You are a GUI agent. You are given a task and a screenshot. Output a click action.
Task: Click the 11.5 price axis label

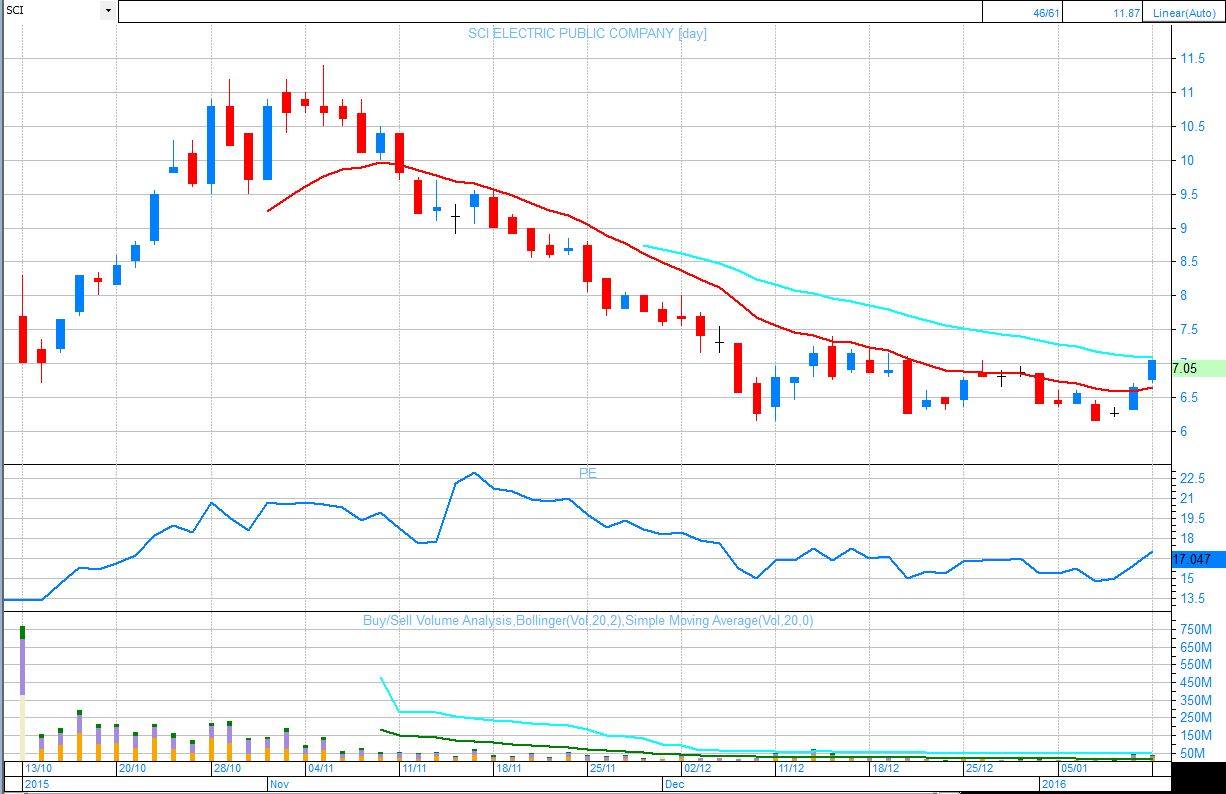1192,59
